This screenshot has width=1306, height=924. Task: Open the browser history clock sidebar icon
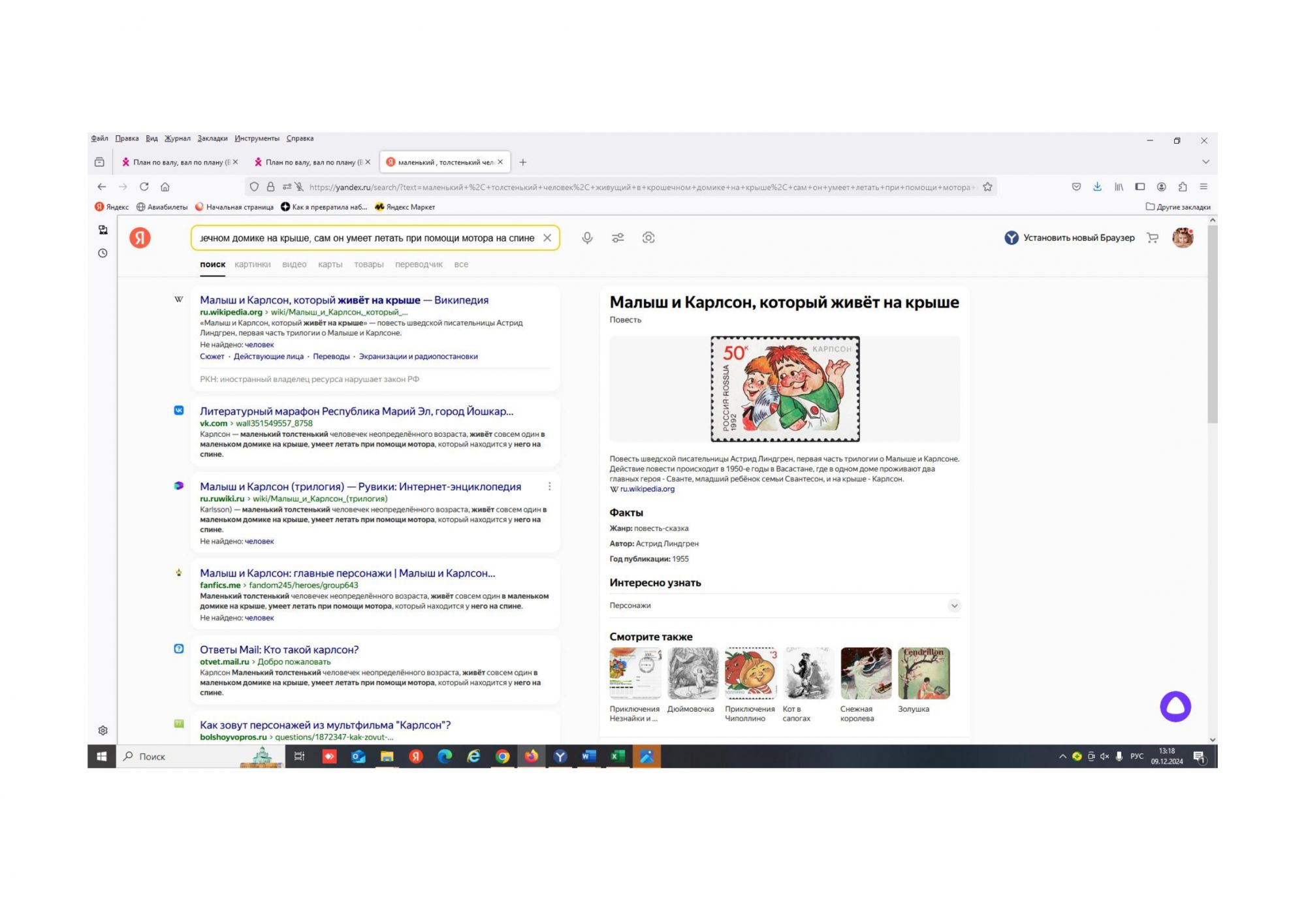[103, 253]
